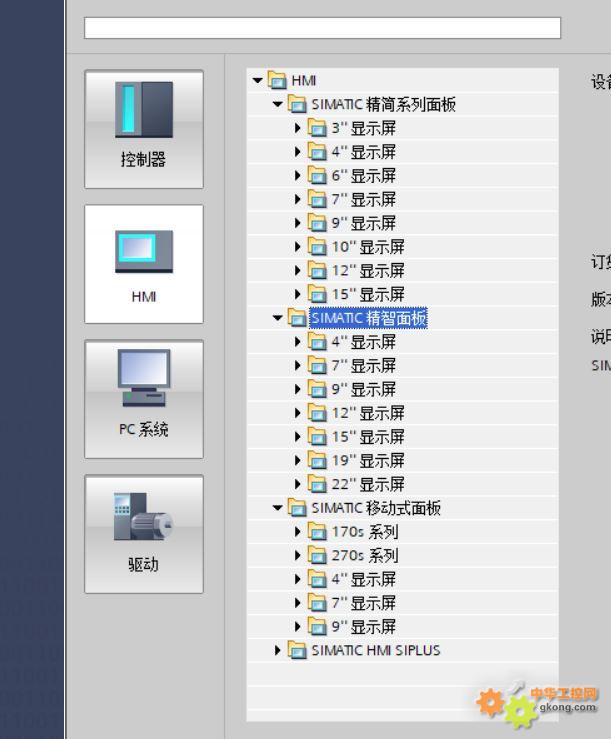The image size is (611, 739).
Task: Select the SIMATIC 移动式面板 tree item
Action: click(376, 508)
